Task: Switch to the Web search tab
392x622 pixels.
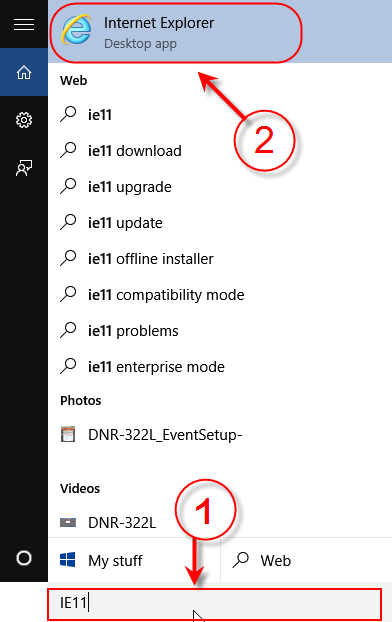Action: (306, 560)
